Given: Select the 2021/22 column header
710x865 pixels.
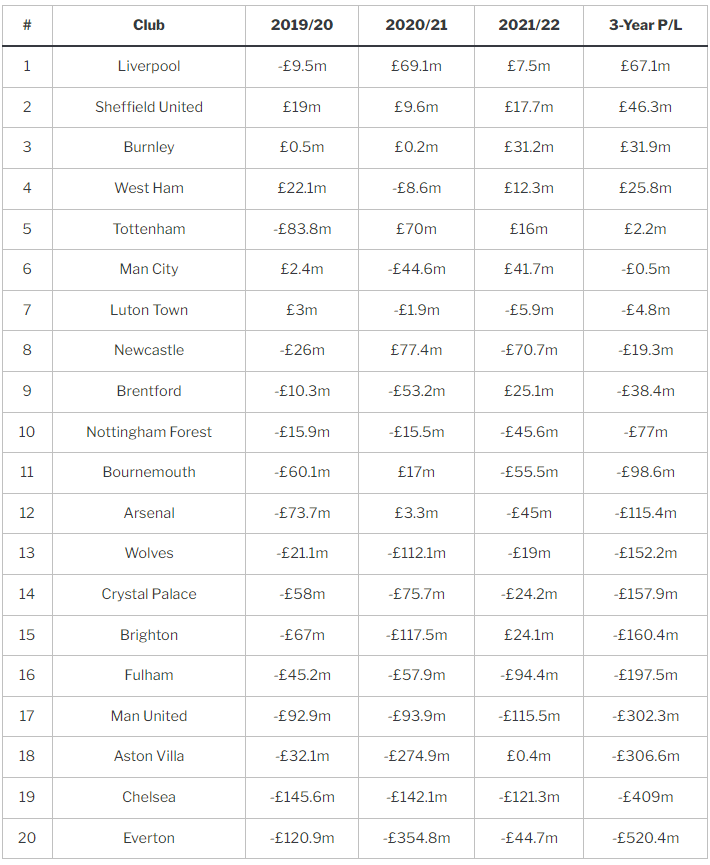Looking at the screenshot, I should coord(529,25).
